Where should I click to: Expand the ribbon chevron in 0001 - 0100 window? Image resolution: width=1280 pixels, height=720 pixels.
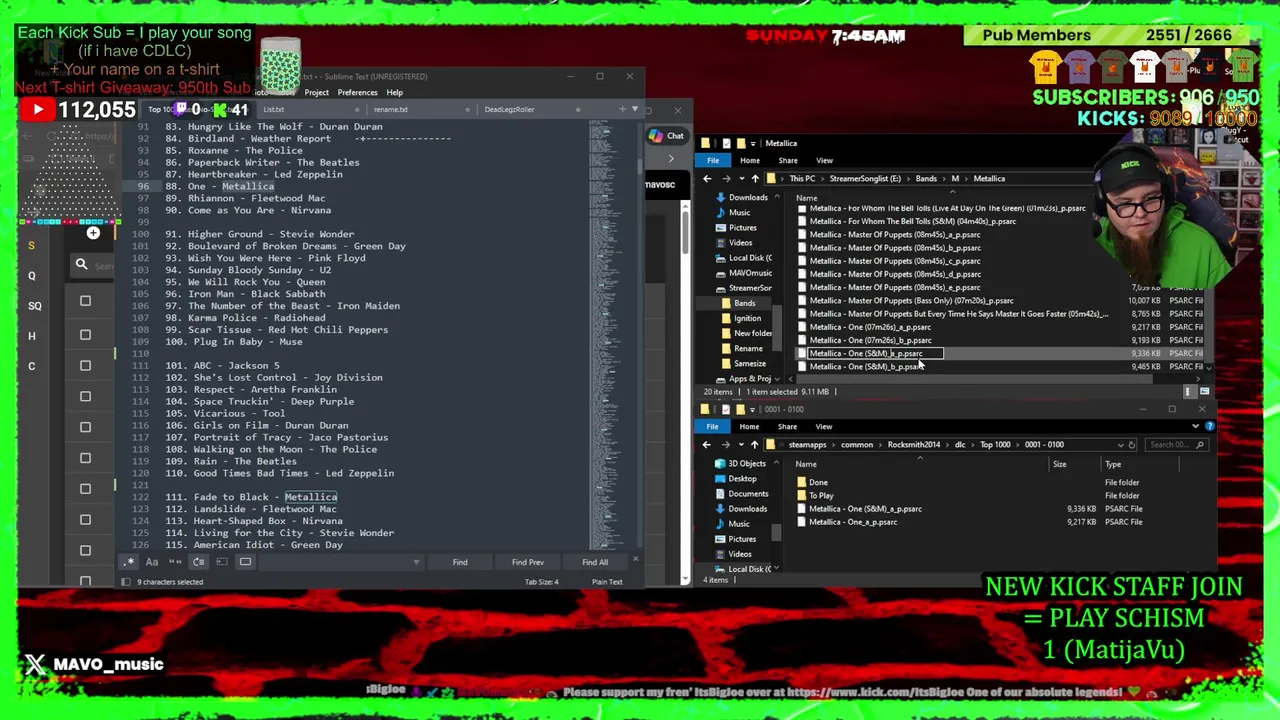click(1195, 426)
